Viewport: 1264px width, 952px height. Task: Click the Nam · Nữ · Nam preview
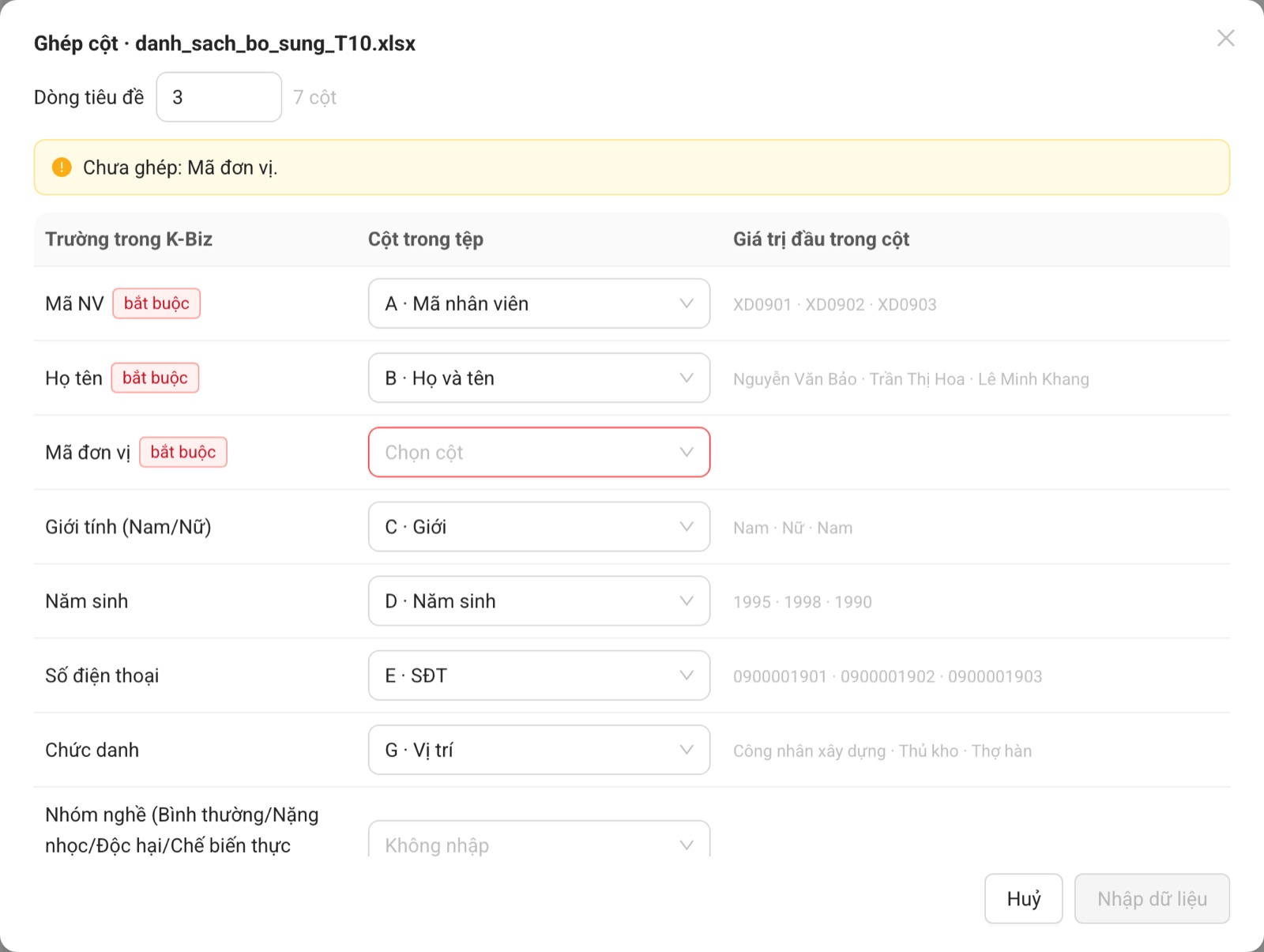[x=792, y=528]
